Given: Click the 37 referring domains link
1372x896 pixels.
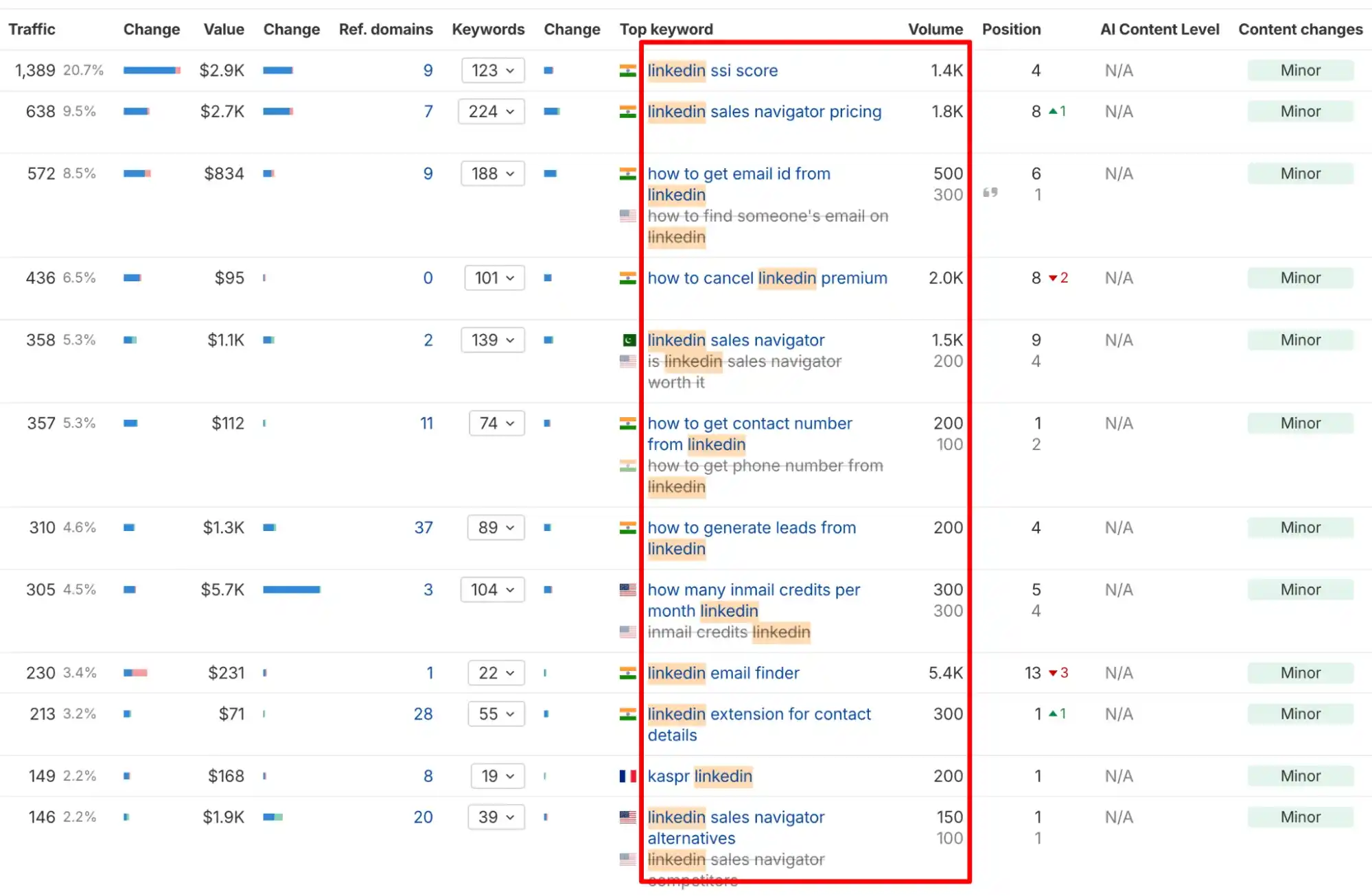Looking at the screenshot, I should point(423,528).
